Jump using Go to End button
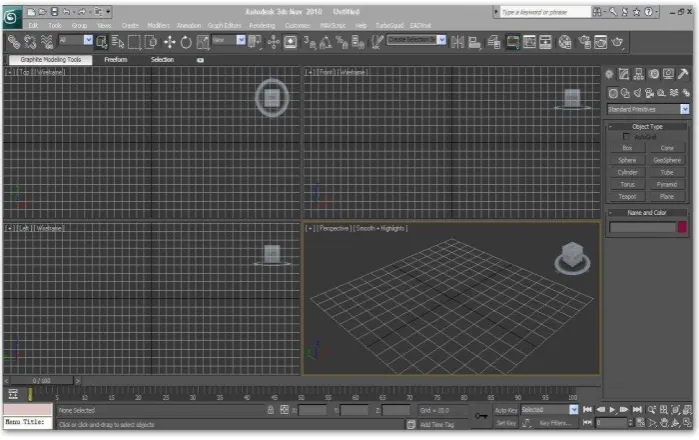The width and height of the screenshot is (699, 440). (637, 409)
